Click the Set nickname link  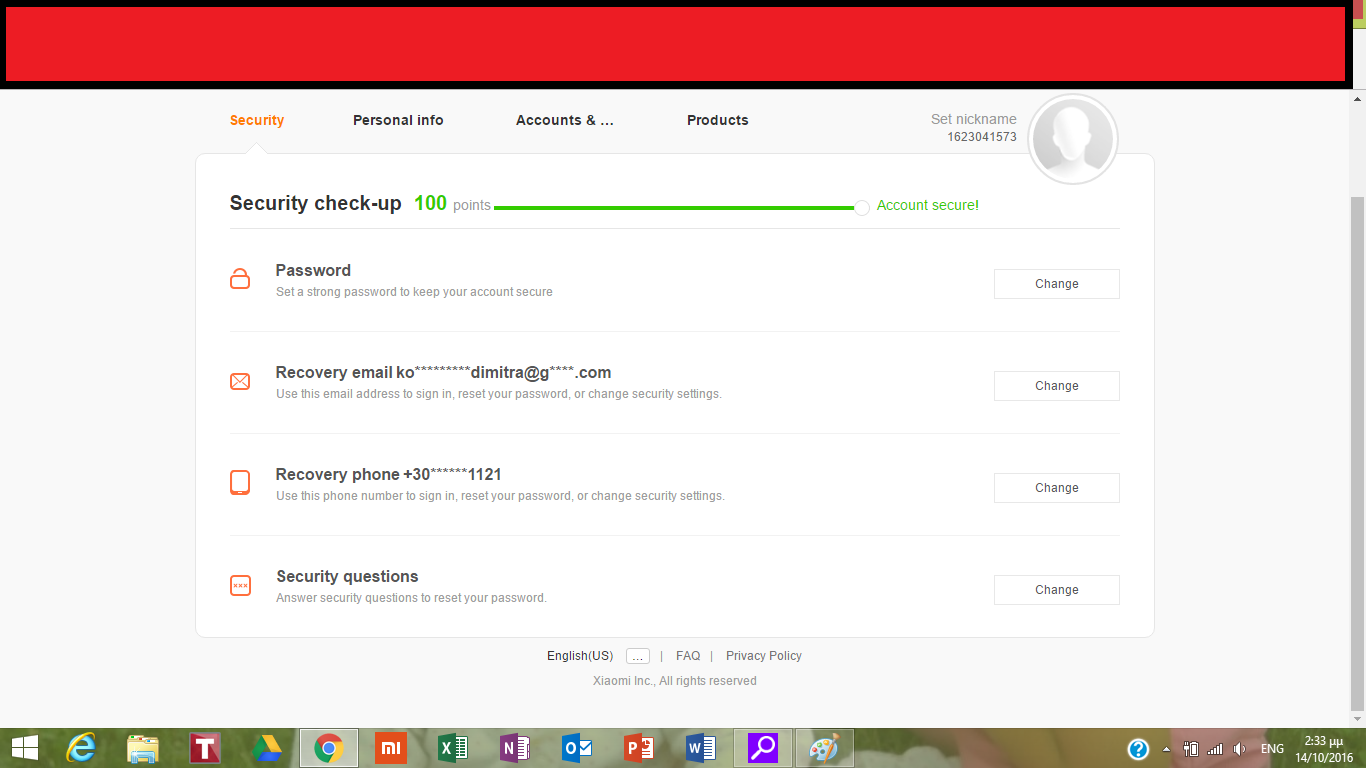[974, 119]
